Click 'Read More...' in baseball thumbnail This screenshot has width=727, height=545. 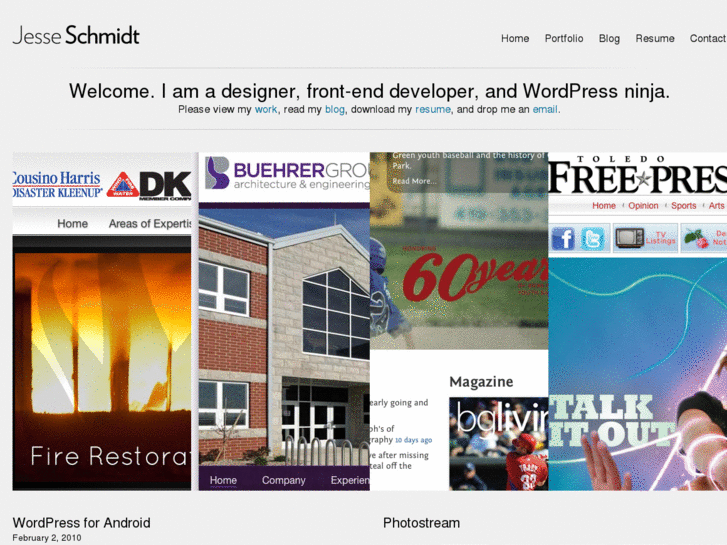[x=415, y=181]
